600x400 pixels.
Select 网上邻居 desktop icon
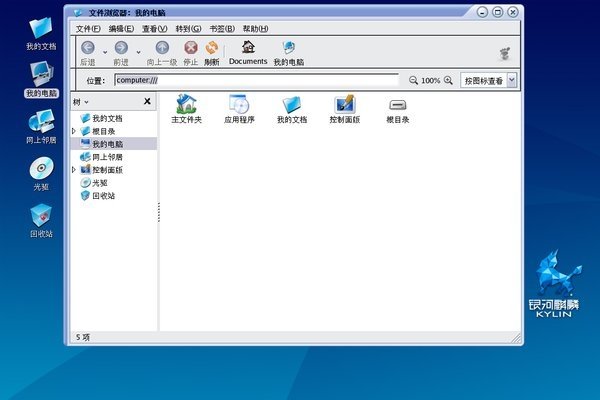click(41, 127)
